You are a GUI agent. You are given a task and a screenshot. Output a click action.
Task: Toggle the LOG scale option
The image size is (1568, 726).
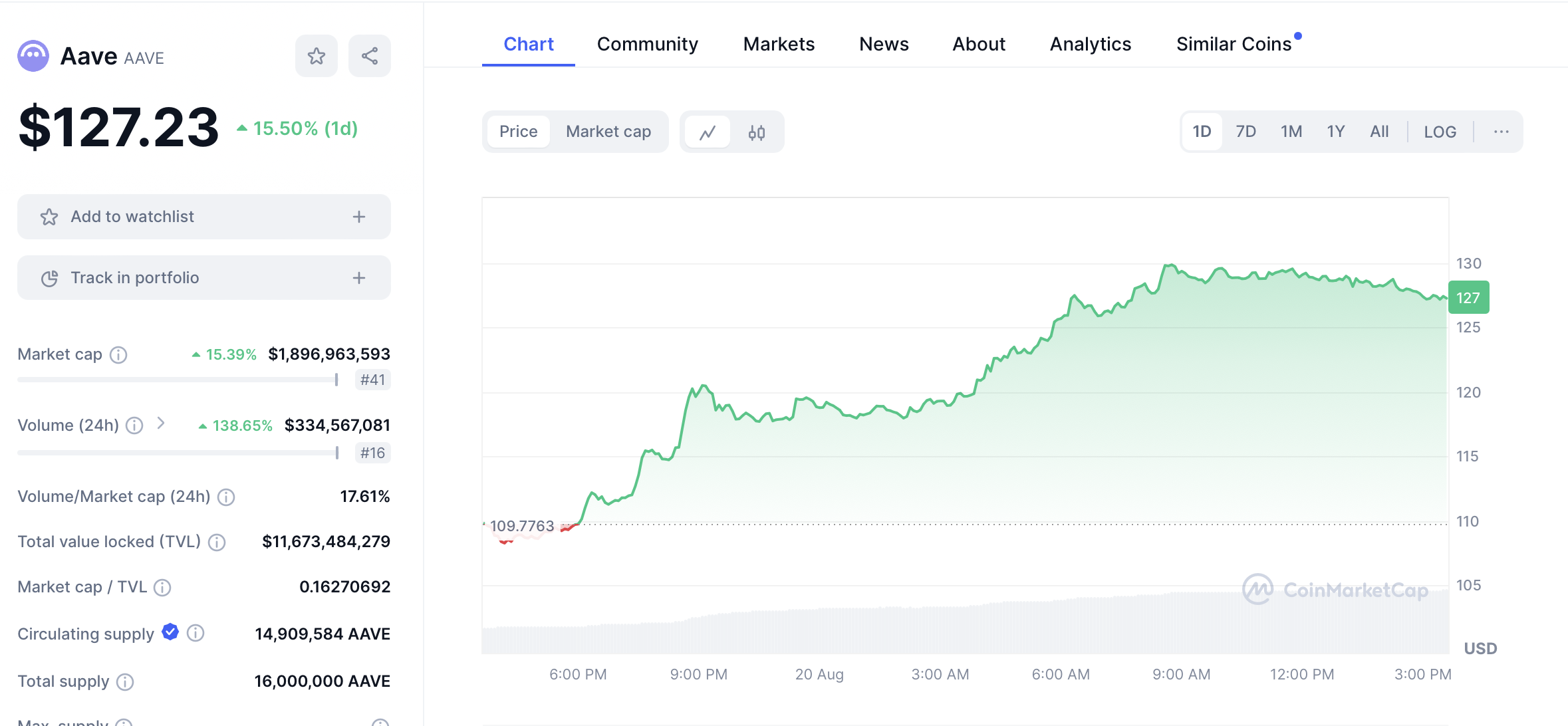coord(1440,132)
